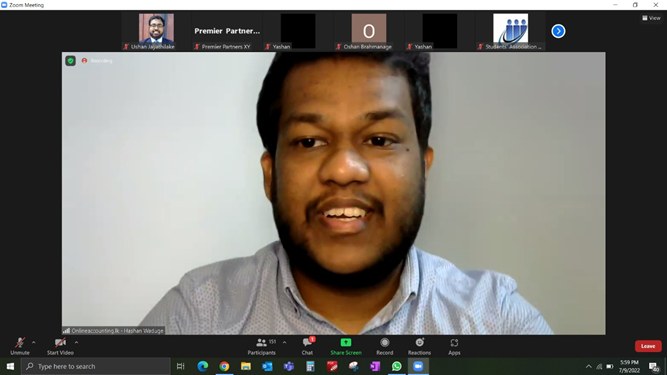Start Video camera toggle
The width and height of the screenshot is (667, 375).
tap(60, 346)
